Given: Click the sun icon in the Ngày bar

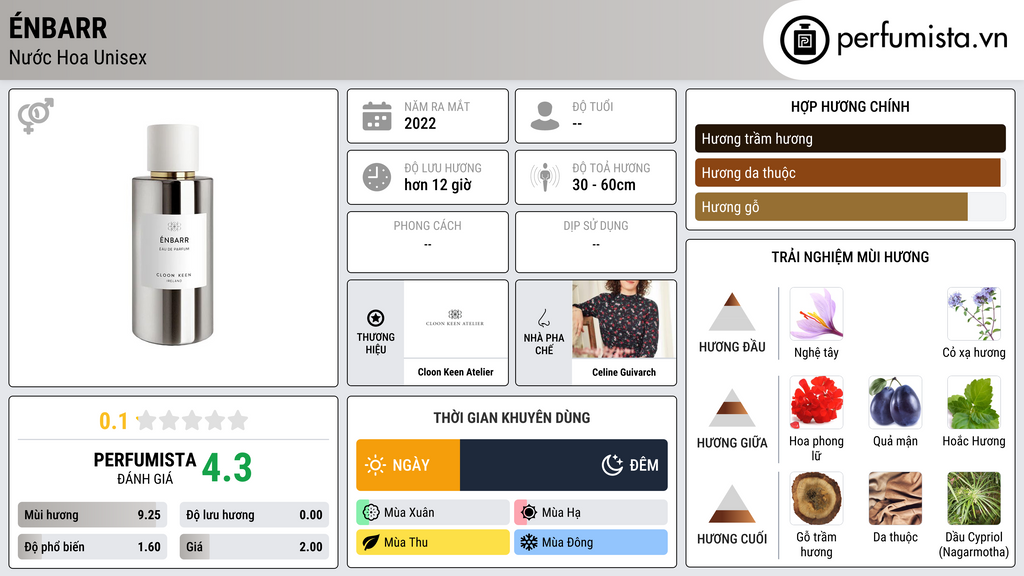Looking at the screenshot, I should pos(376,465).
